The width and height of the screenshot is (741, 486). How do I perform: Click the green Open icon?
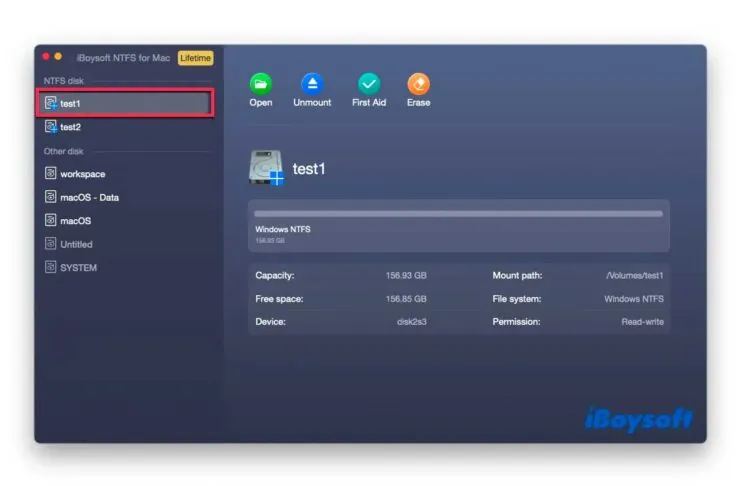[261, 84]
